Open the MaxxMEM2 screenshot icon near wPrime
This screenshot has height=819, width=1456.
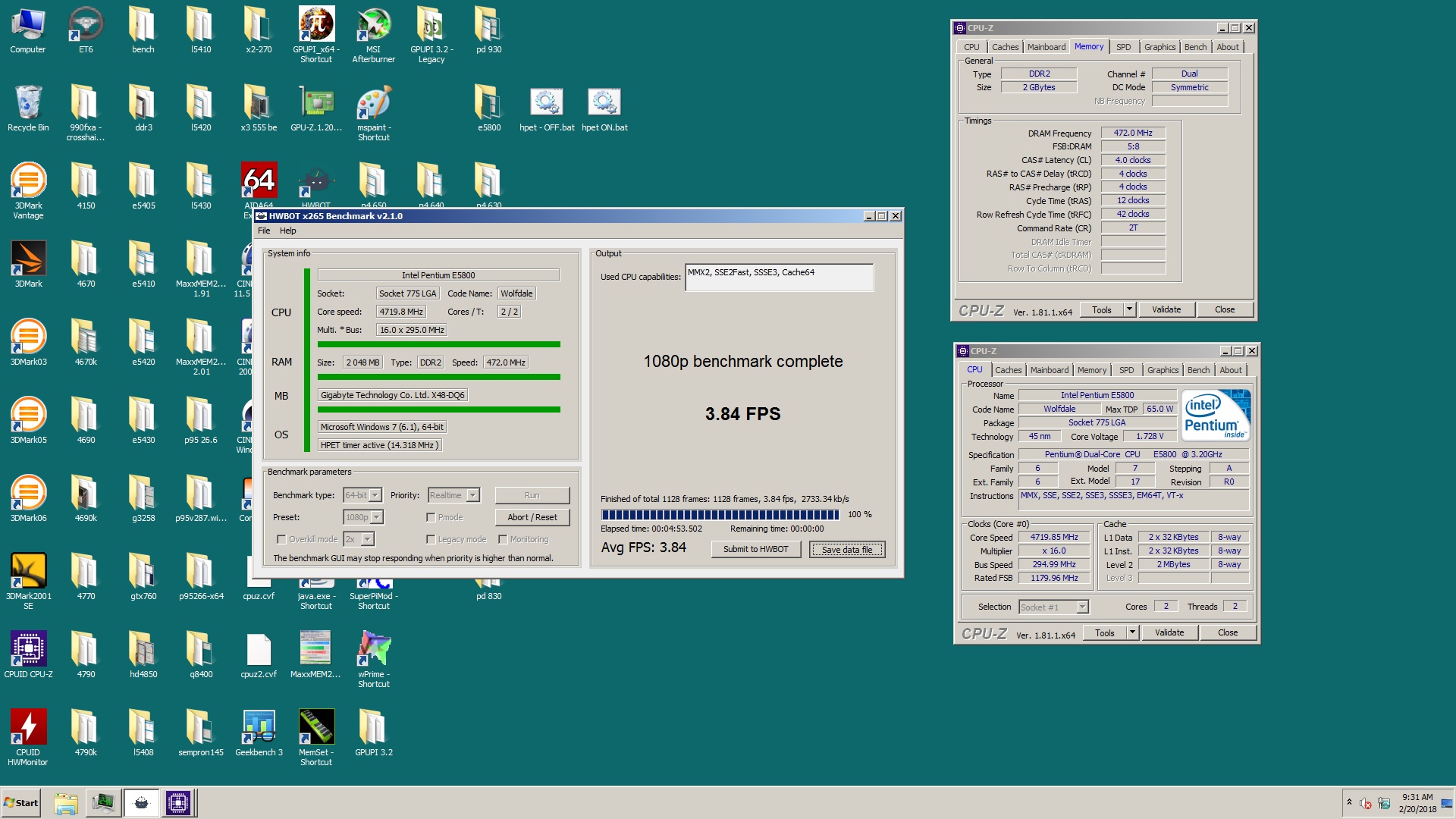pyautogui.click(x=316, y=655)
